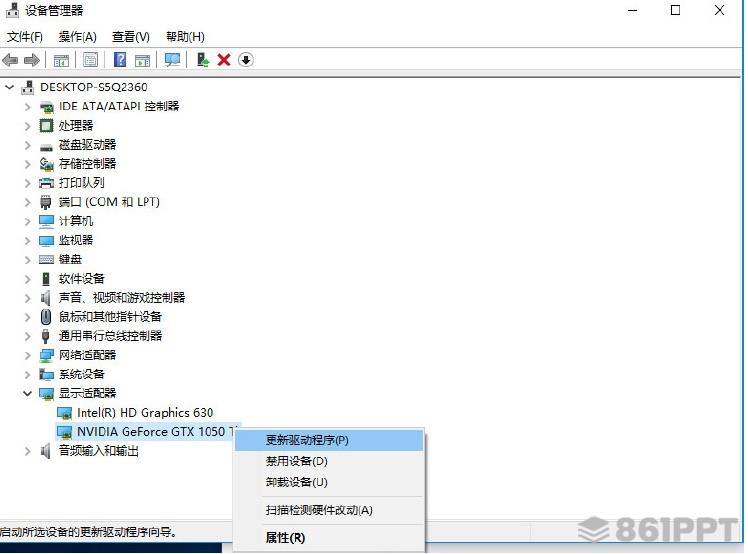
Task: Click the Intel(R) HD Graphics 630 adapter icon
Action: click(64, 413)
